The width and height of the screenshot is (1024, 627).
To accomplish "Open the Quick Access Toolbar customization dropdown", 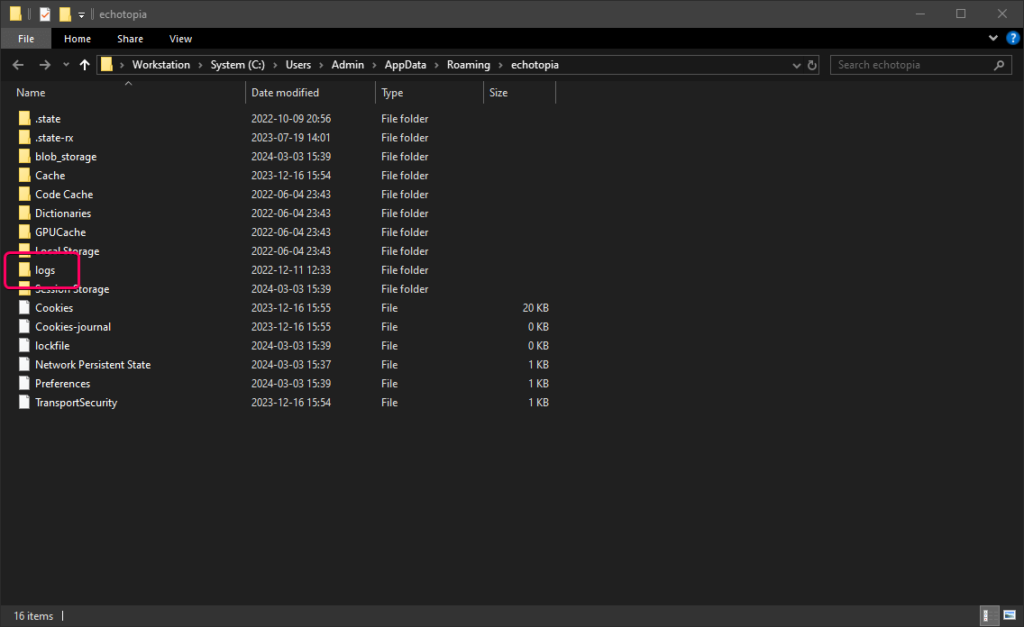I will click(x=81, y=14).
